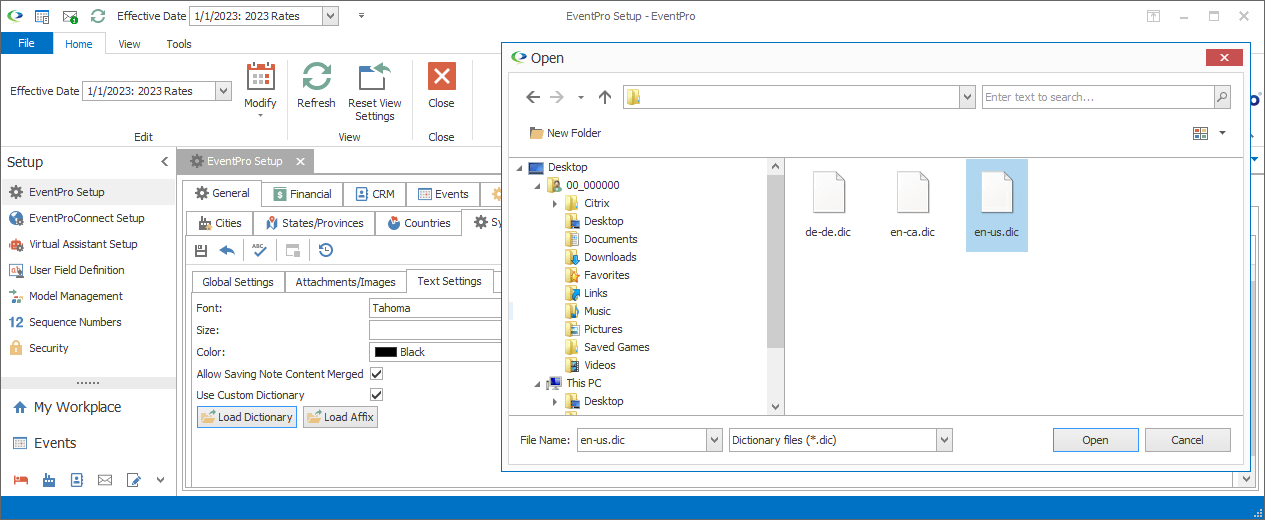Open Effective Date dropdown in title bar

tap(331, 16)
